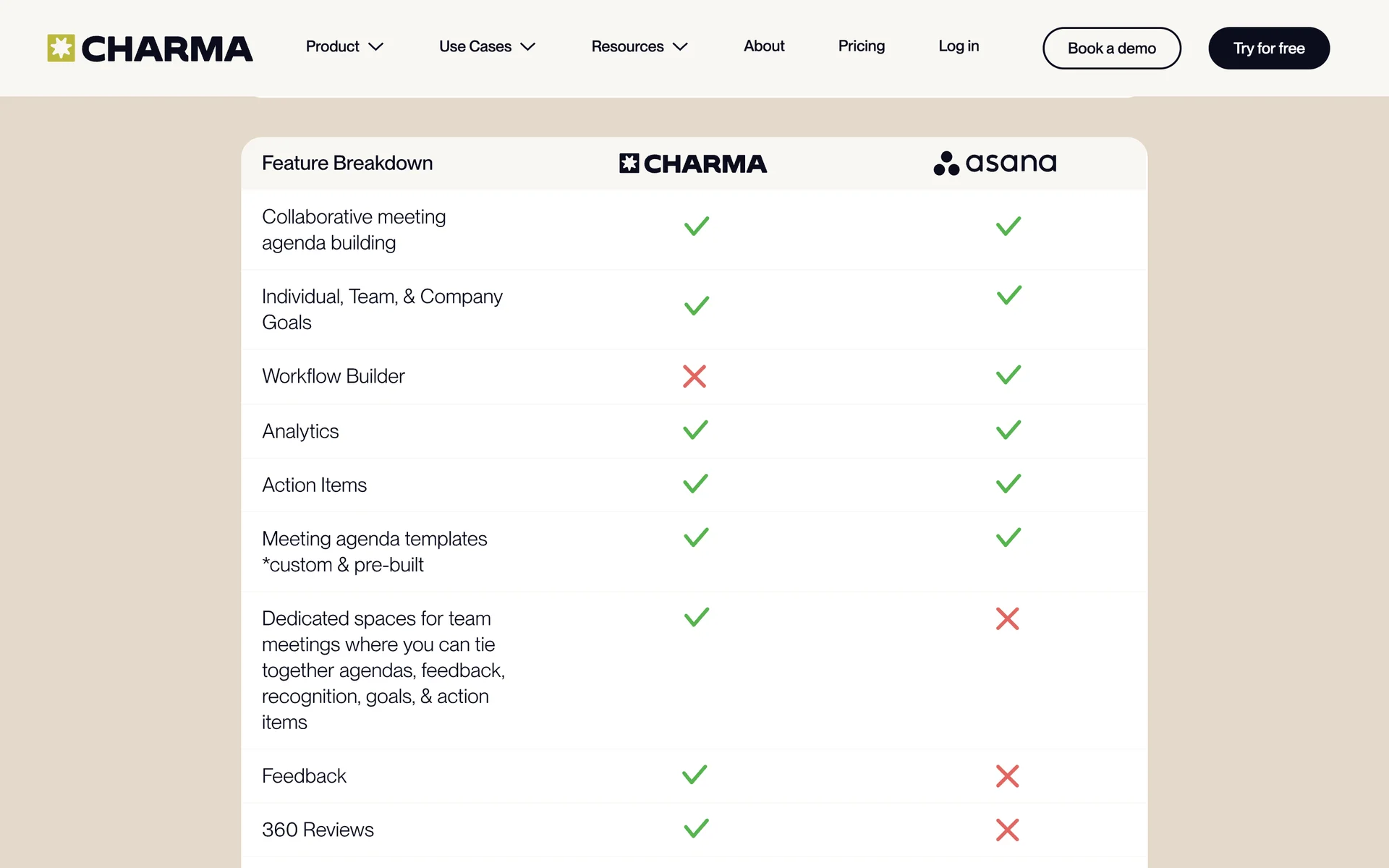
Task: Click Asana's red X for Dedicated spaces
Action: (x=1007, y=618)
